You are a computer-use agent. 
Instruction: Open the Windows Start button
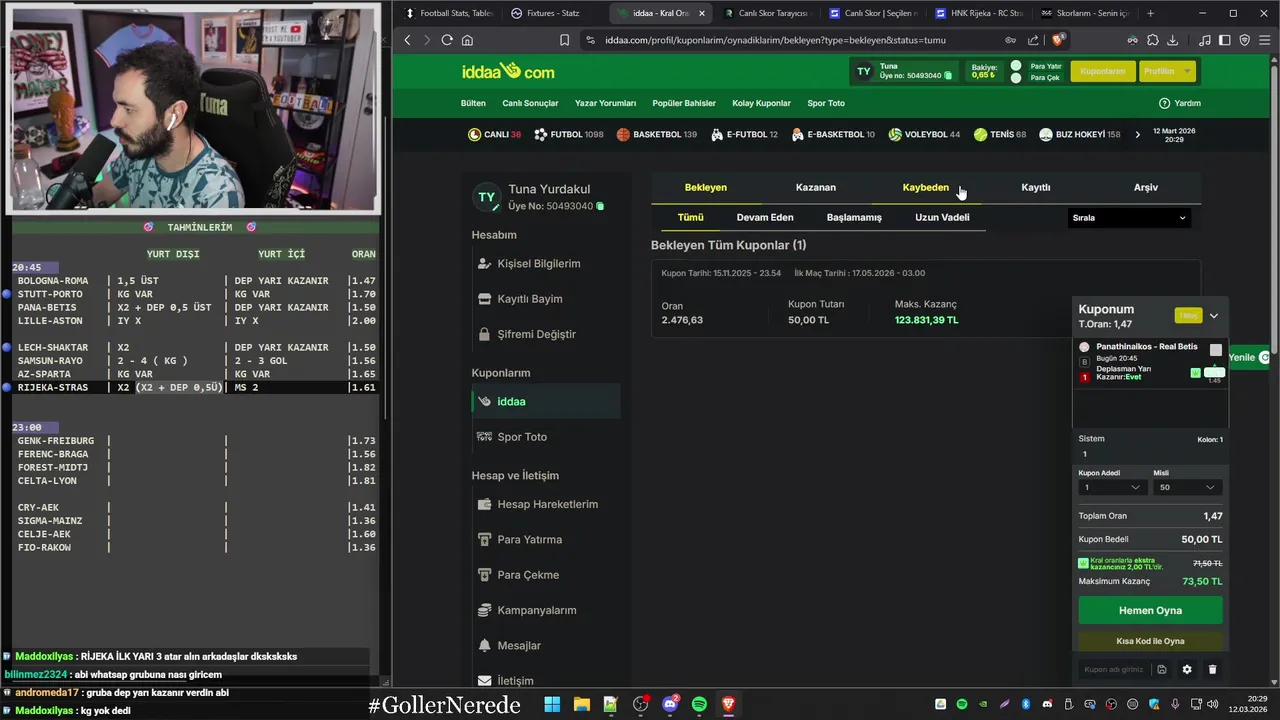coord(552,704)
